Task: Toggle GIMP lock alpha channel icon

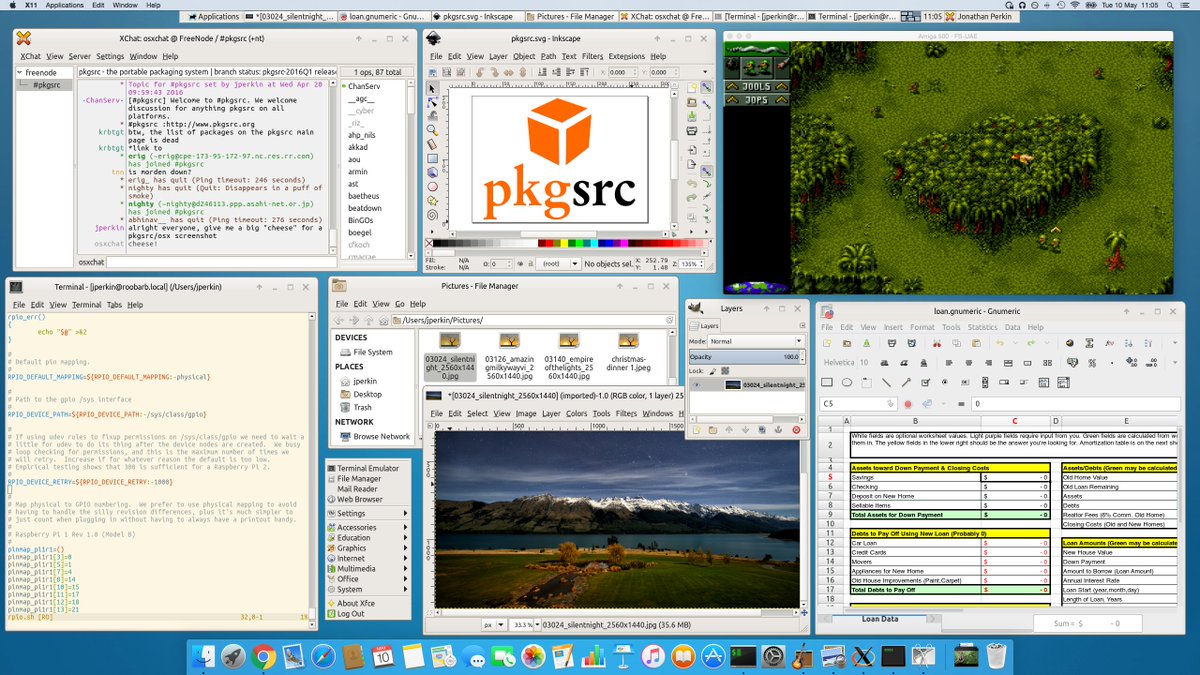Action: coord(726,371)
